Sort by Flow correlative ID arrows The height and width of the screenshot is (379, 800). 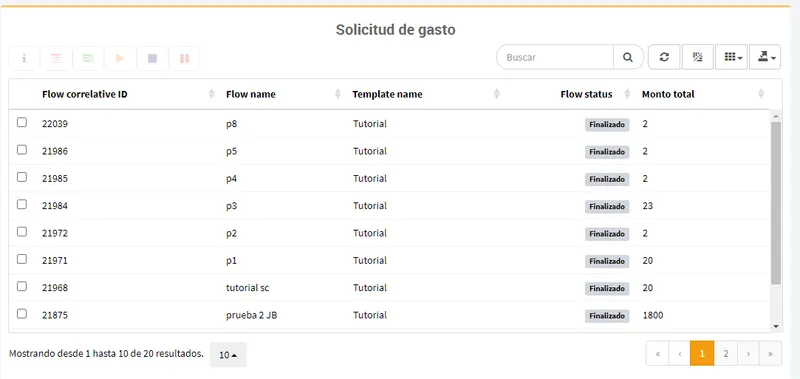pos(212,94)
